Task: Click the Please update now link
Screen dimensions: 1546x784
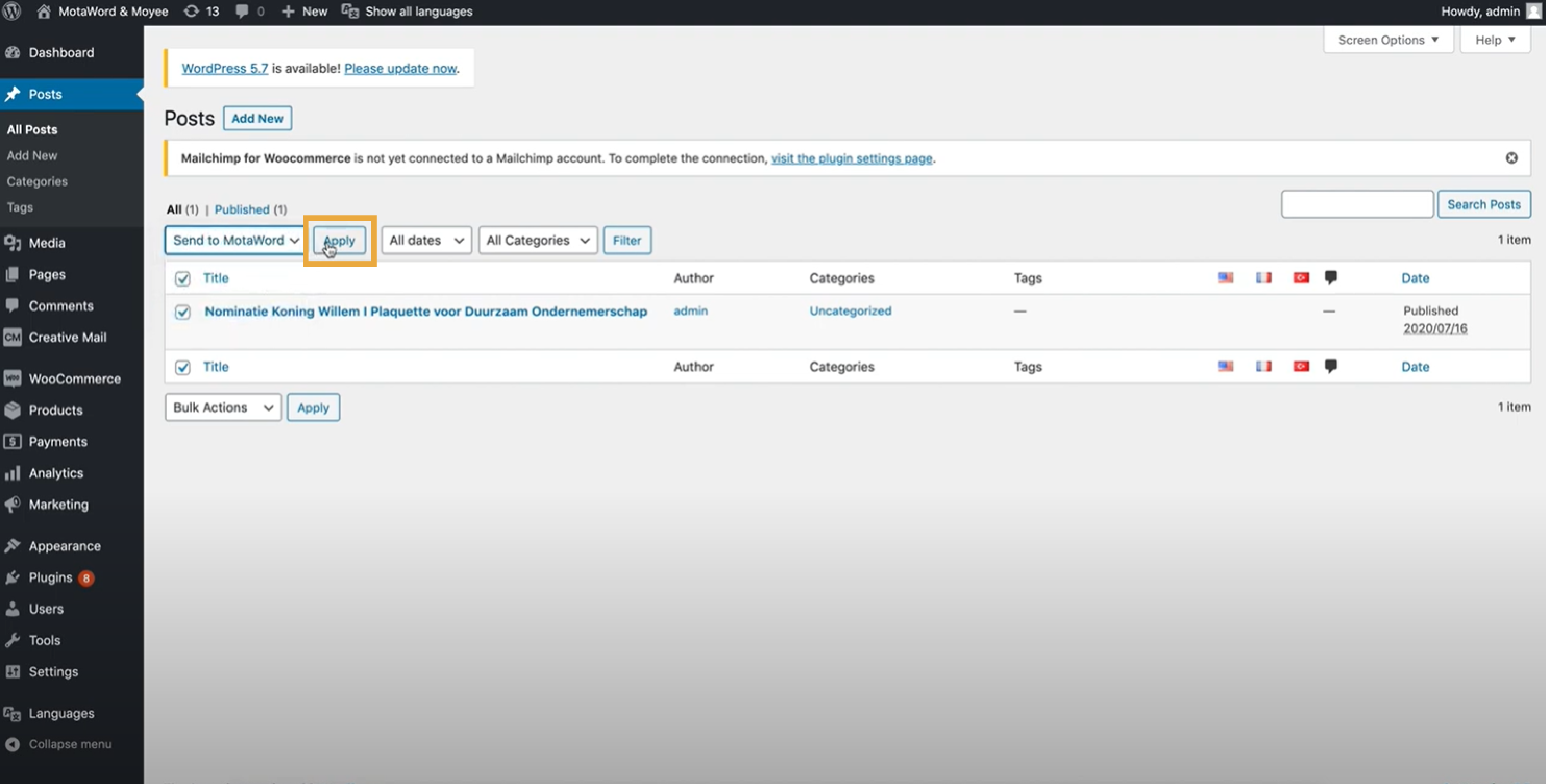Action: (400, 68)
